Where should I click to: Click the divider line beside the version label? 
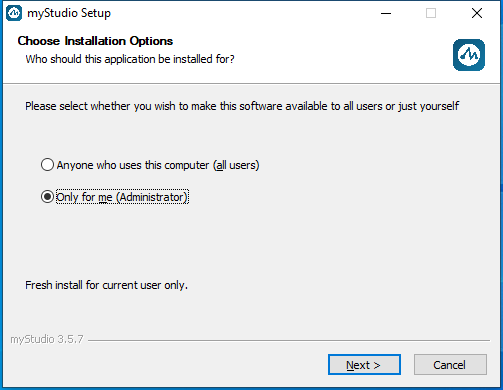[289, 340]
